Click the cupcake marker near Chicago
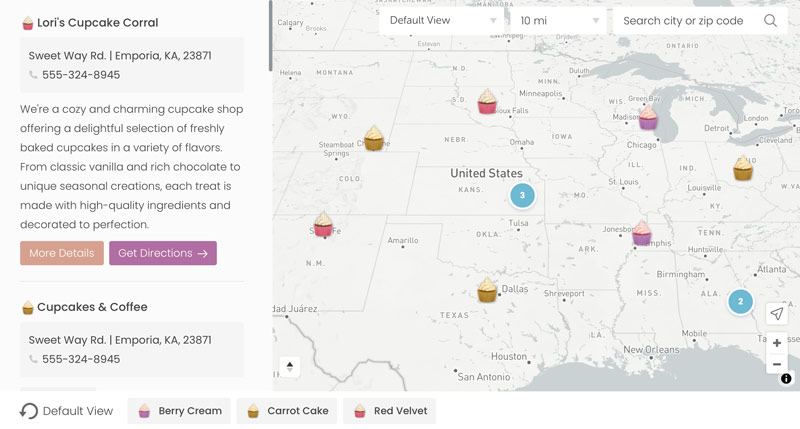The width and height of the screenshot is (800, 429). pos(648,118)
